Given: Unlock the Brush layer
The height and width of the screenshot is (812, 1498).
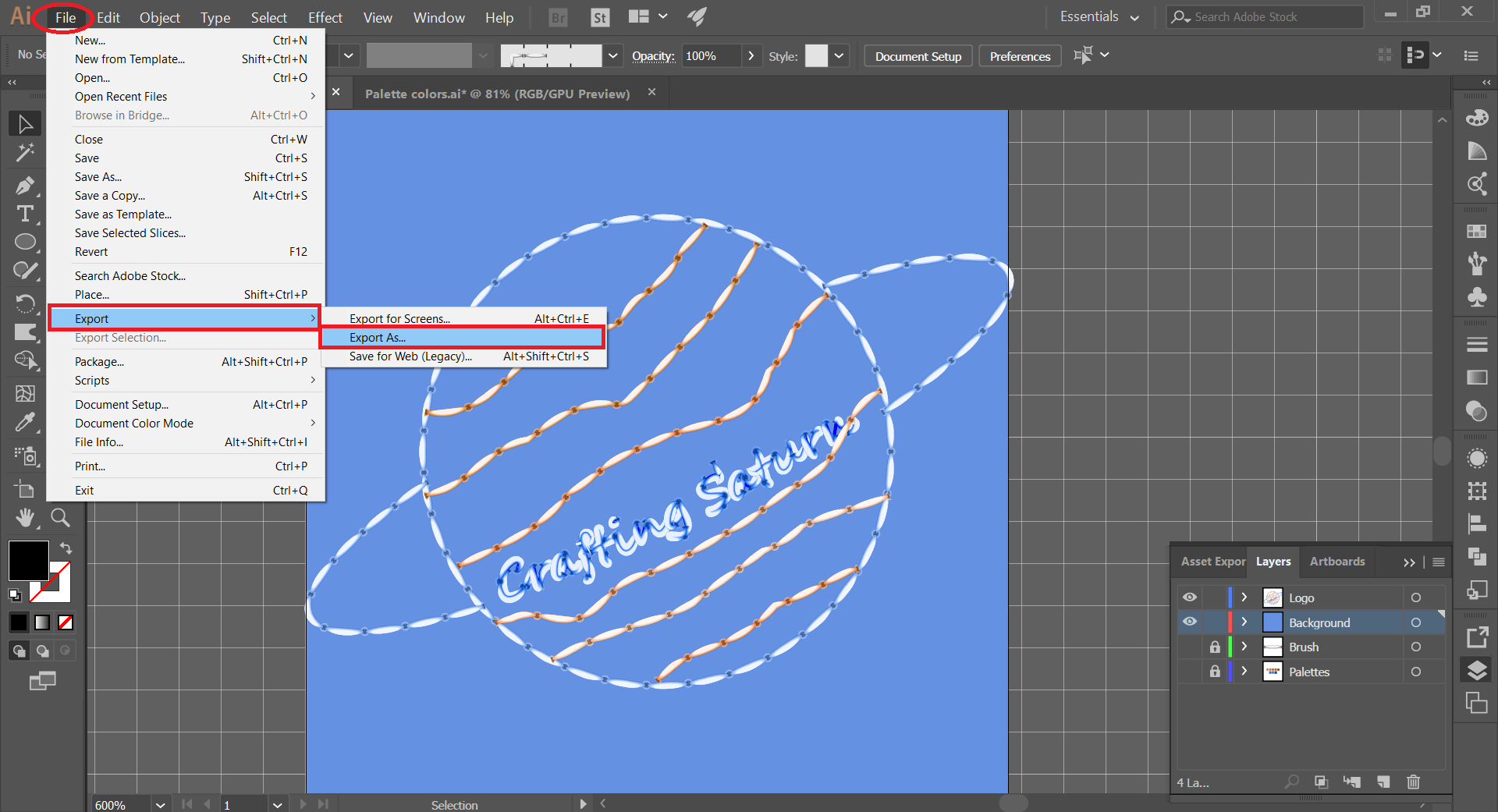Looking at the screenshot, I should (1215, 647).
